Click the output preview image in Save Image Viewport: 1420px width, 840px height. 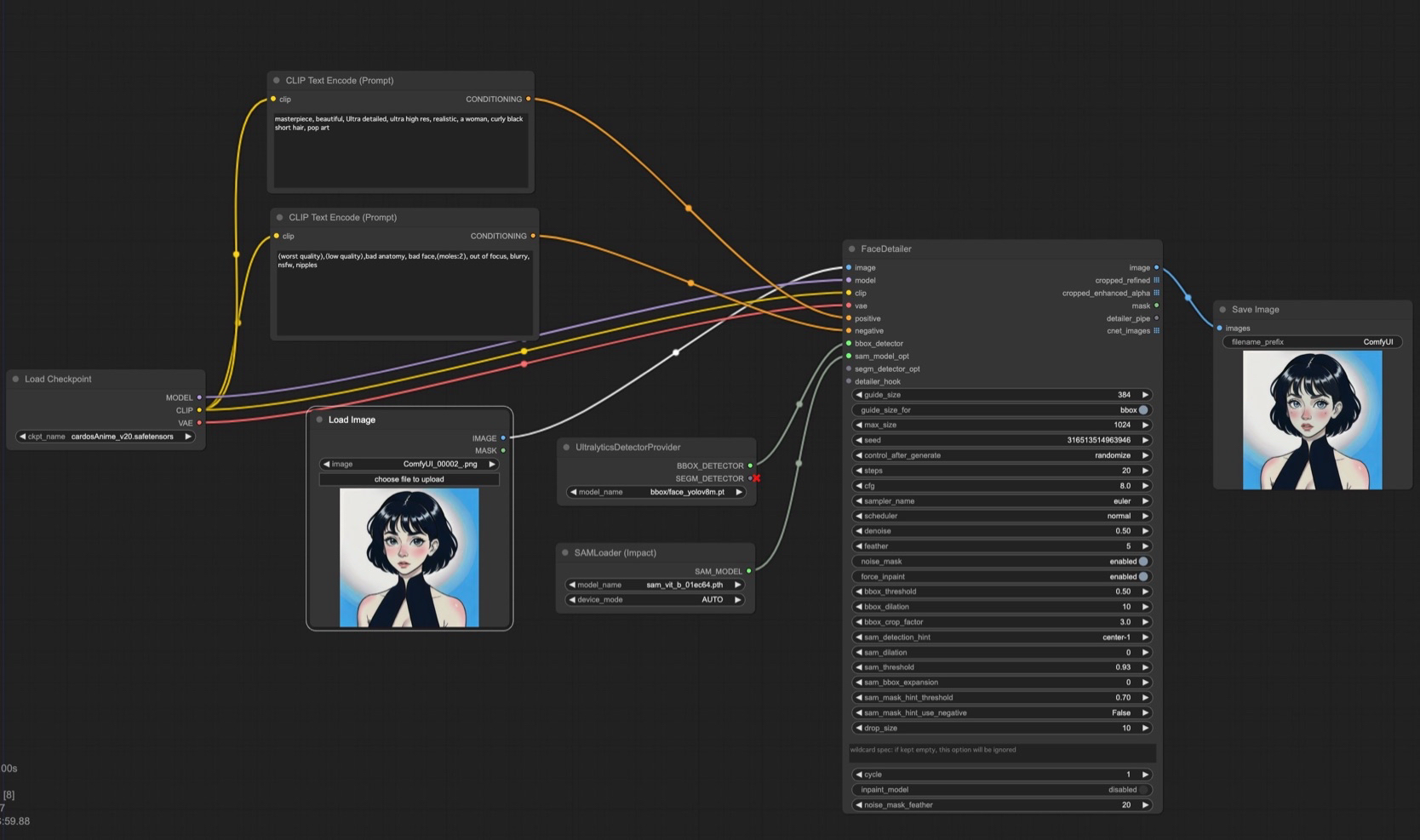pyautogui.click(x=1312, y=420)
